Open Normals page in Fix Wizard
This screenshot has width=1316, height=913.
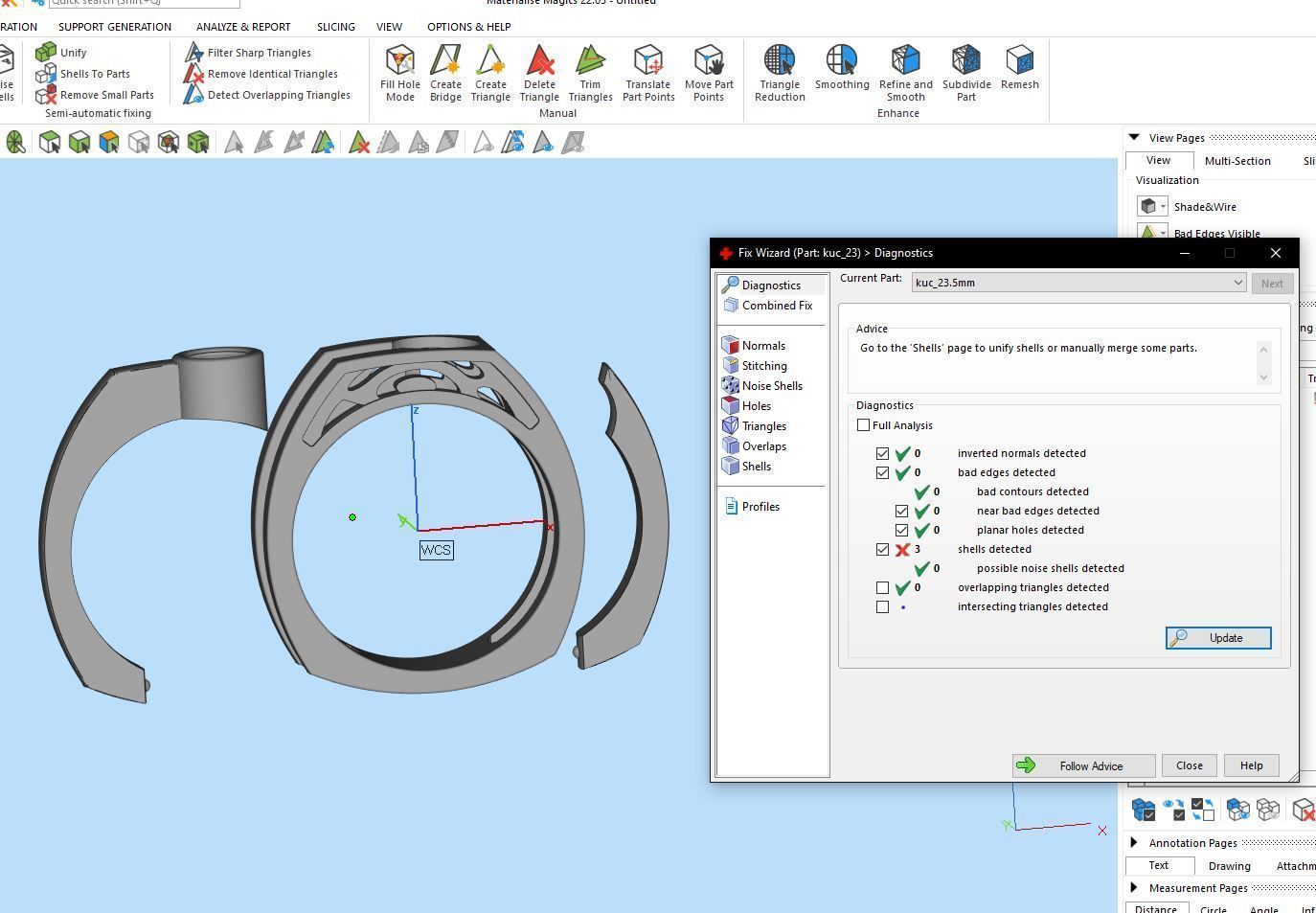point(754,346)
